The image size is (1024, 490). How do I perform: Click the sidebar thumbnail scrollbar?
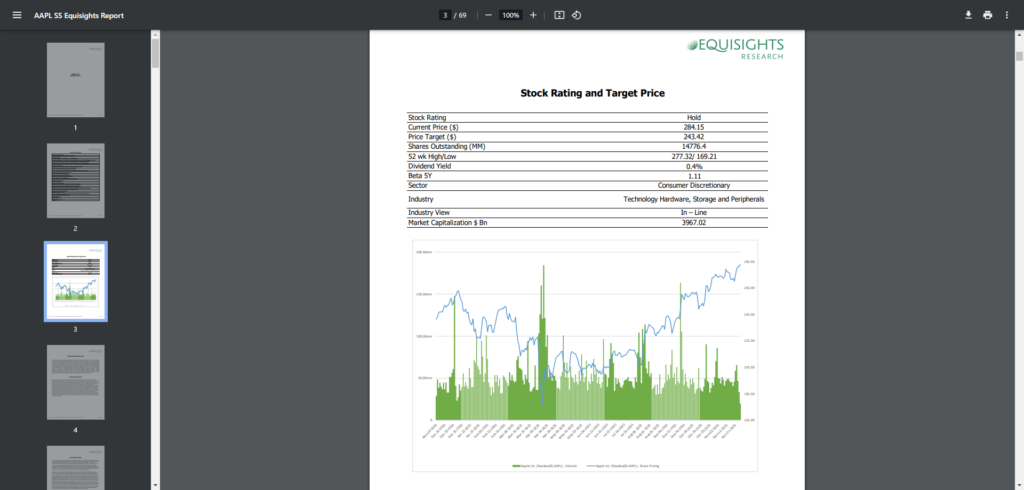155,52
